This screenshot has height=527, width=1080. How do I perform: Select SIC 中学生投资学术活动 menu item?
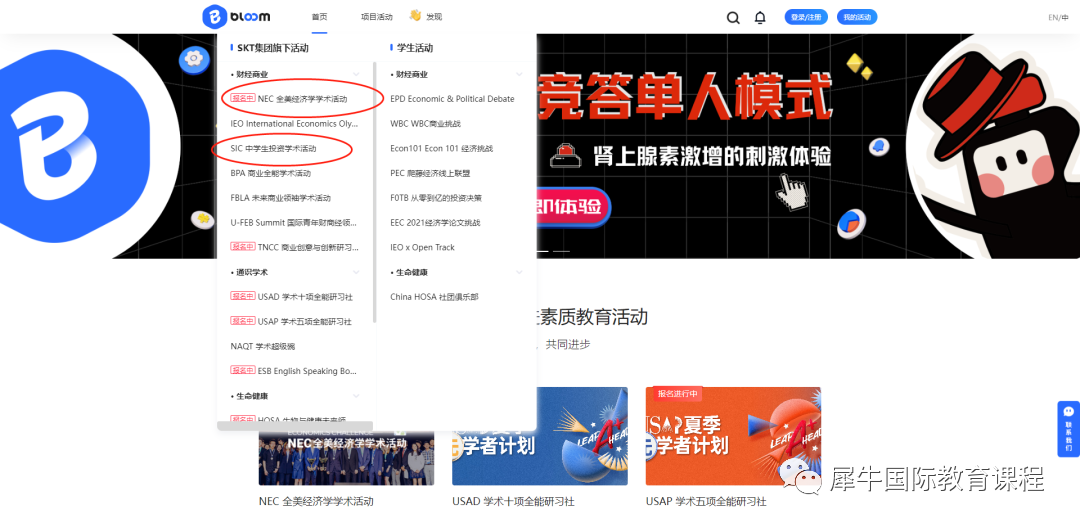[x=273, y=148]
